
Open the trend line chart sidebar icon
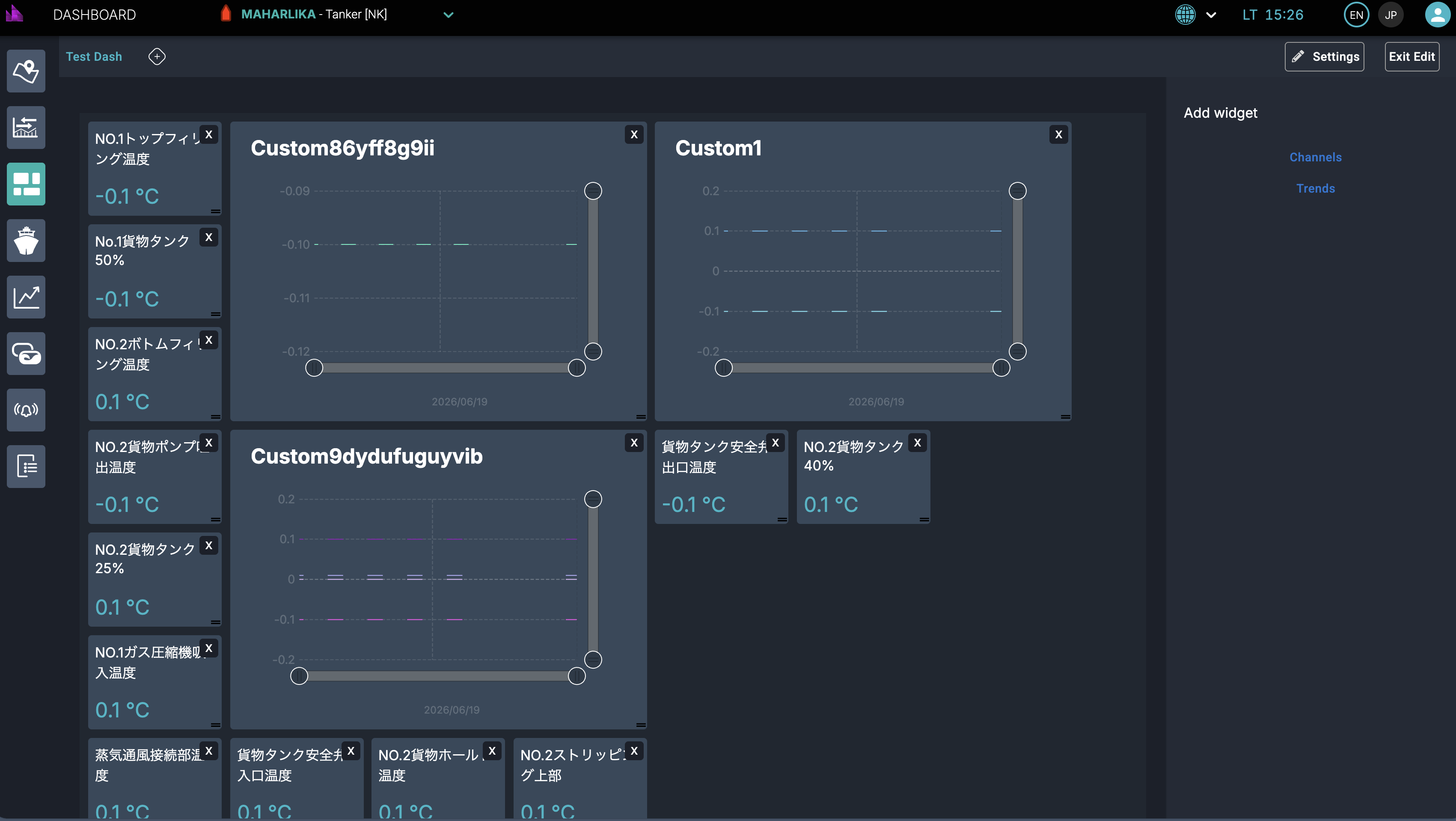26,297
